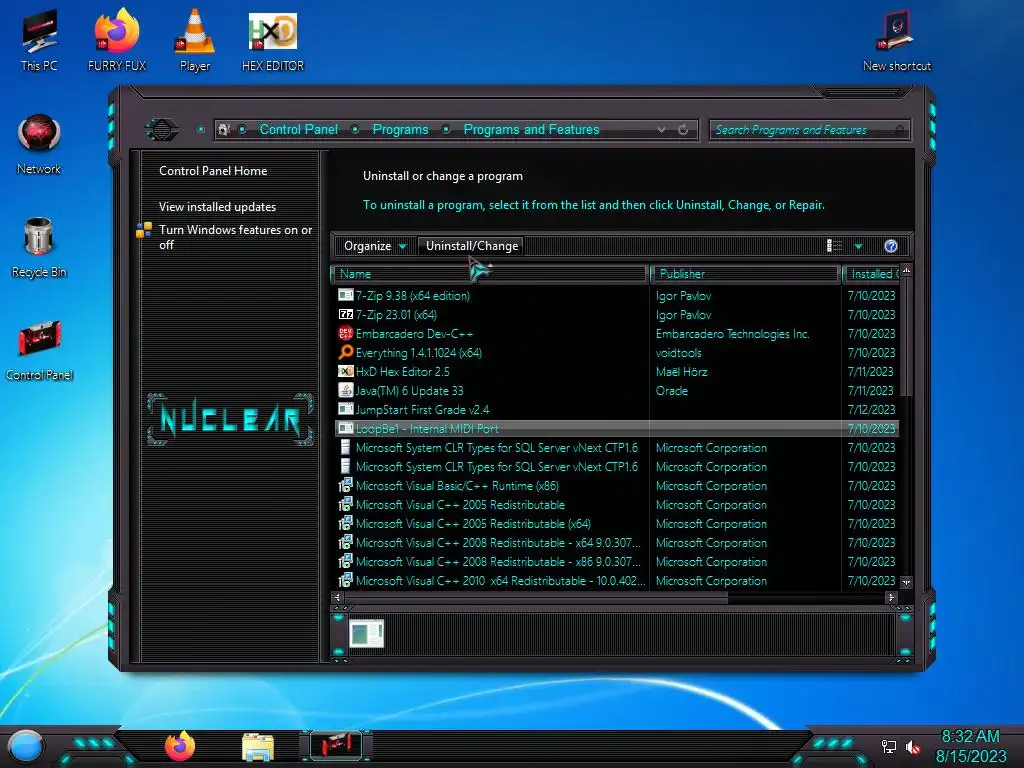Open Turn Windows features on or off

[235, 237]
